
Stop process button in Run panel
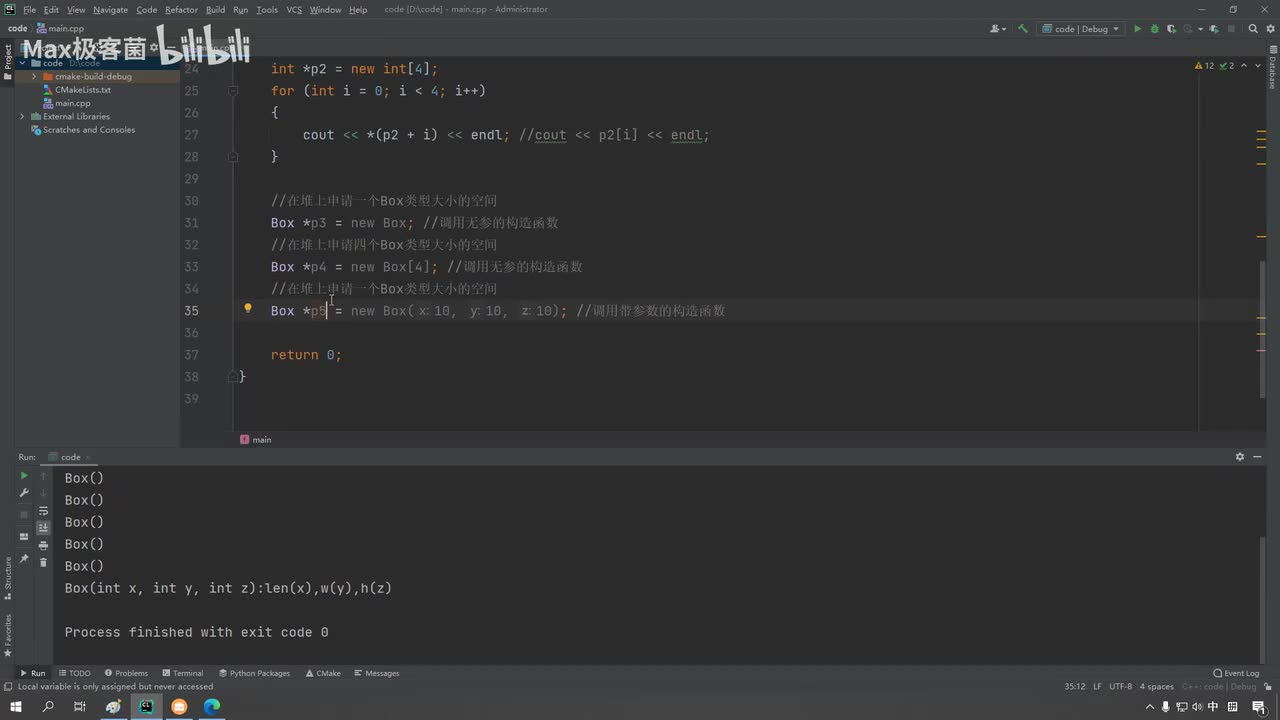[24, 514]
